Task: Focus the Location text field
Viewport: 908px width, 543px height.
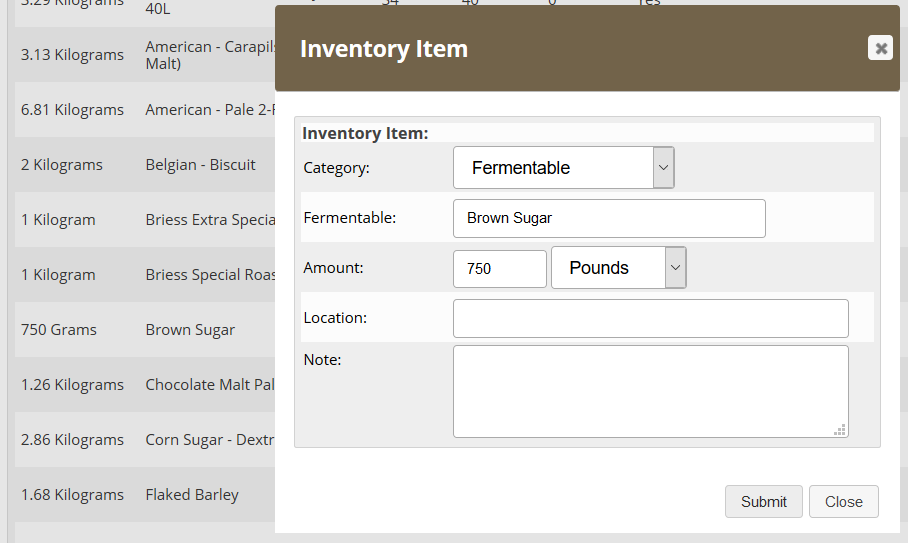Action: 650,318
